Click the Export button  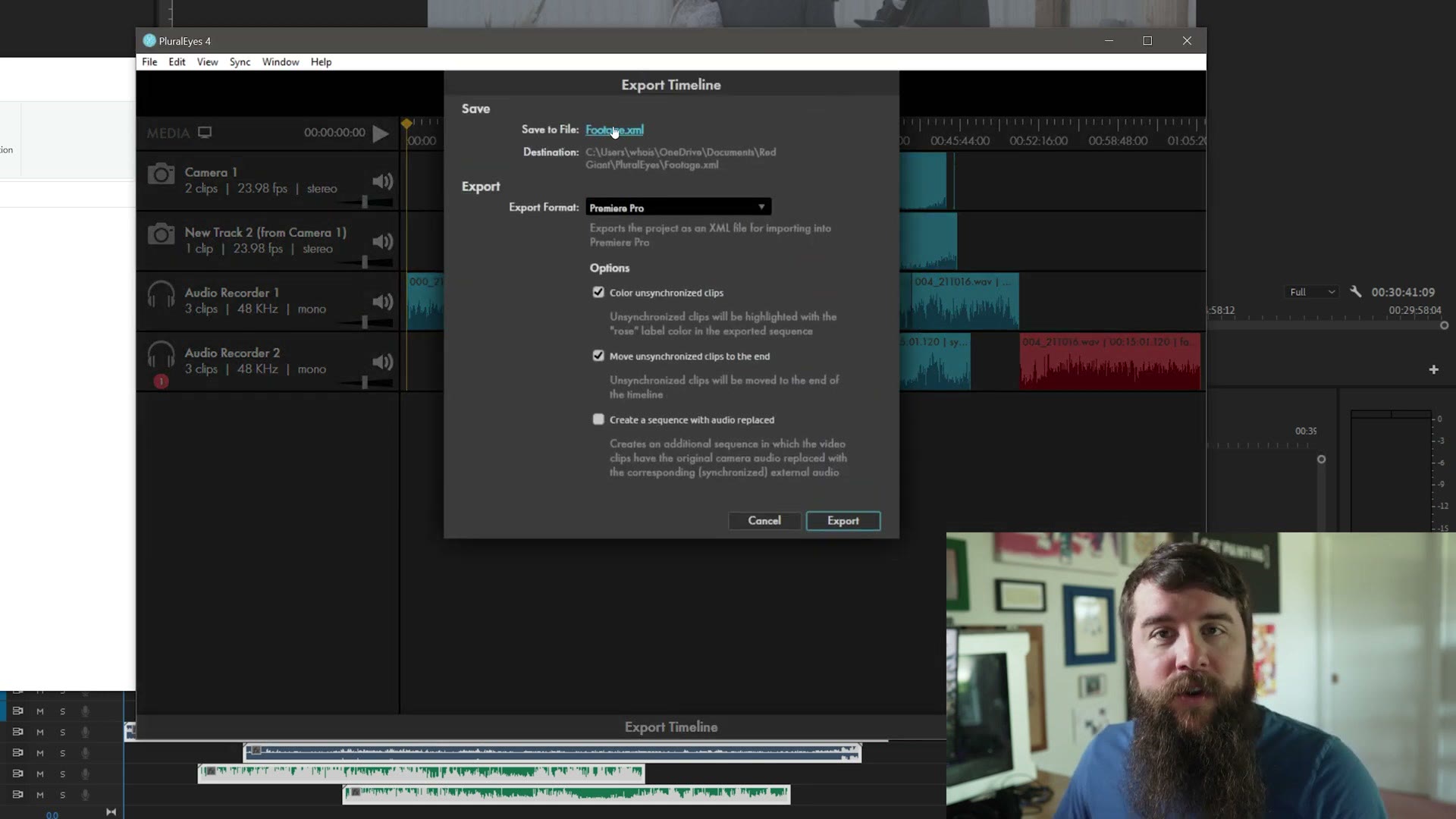click(843, 521)
